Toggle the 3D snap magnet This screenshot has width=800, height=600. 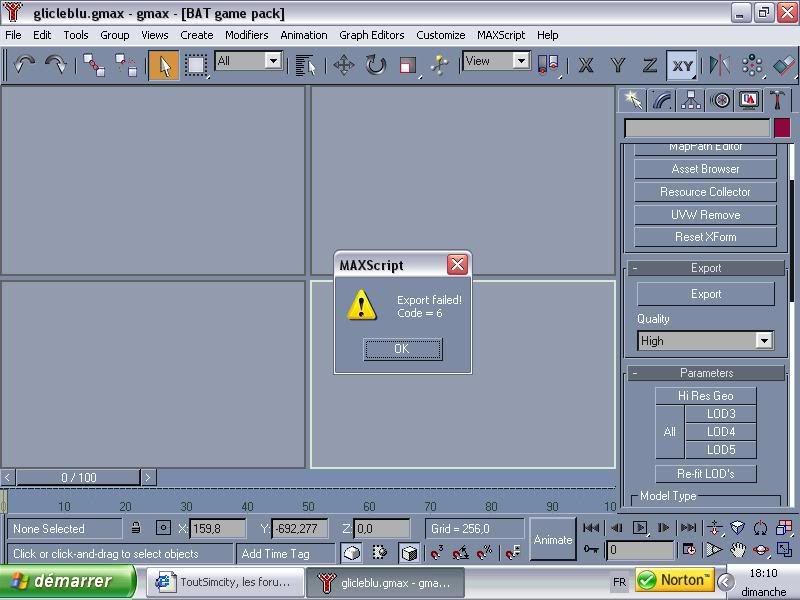click(437, 553)
